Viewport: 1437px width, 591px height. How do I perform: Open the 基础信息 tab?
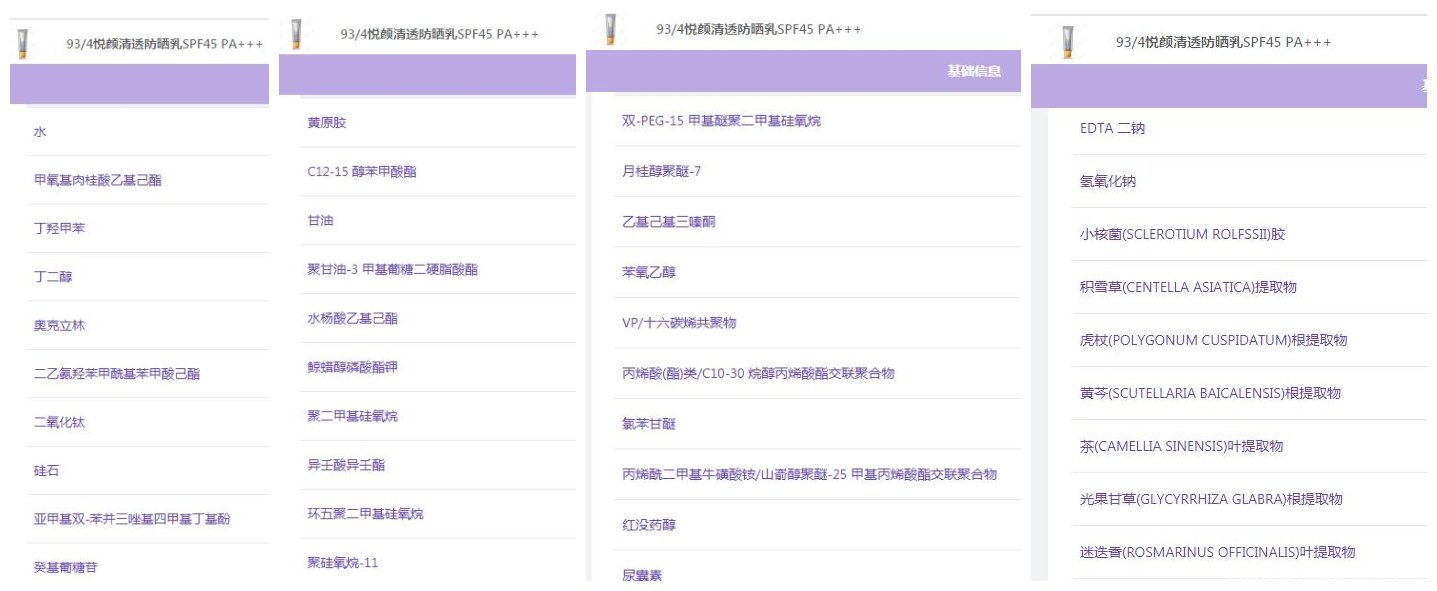974,71
